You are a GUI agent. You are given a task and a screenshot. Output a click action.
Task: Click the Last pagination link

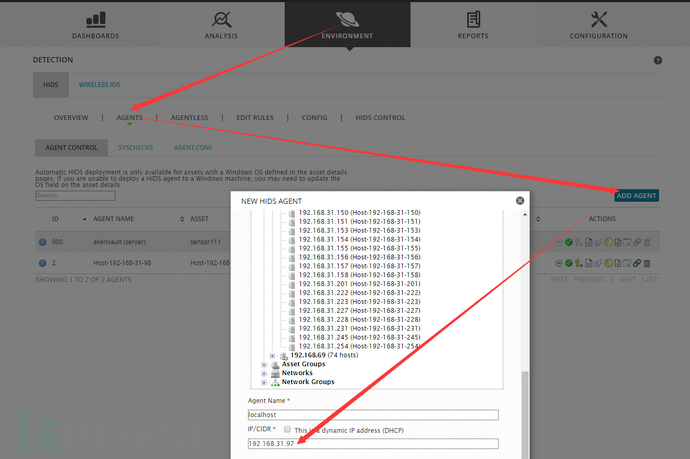649,279
